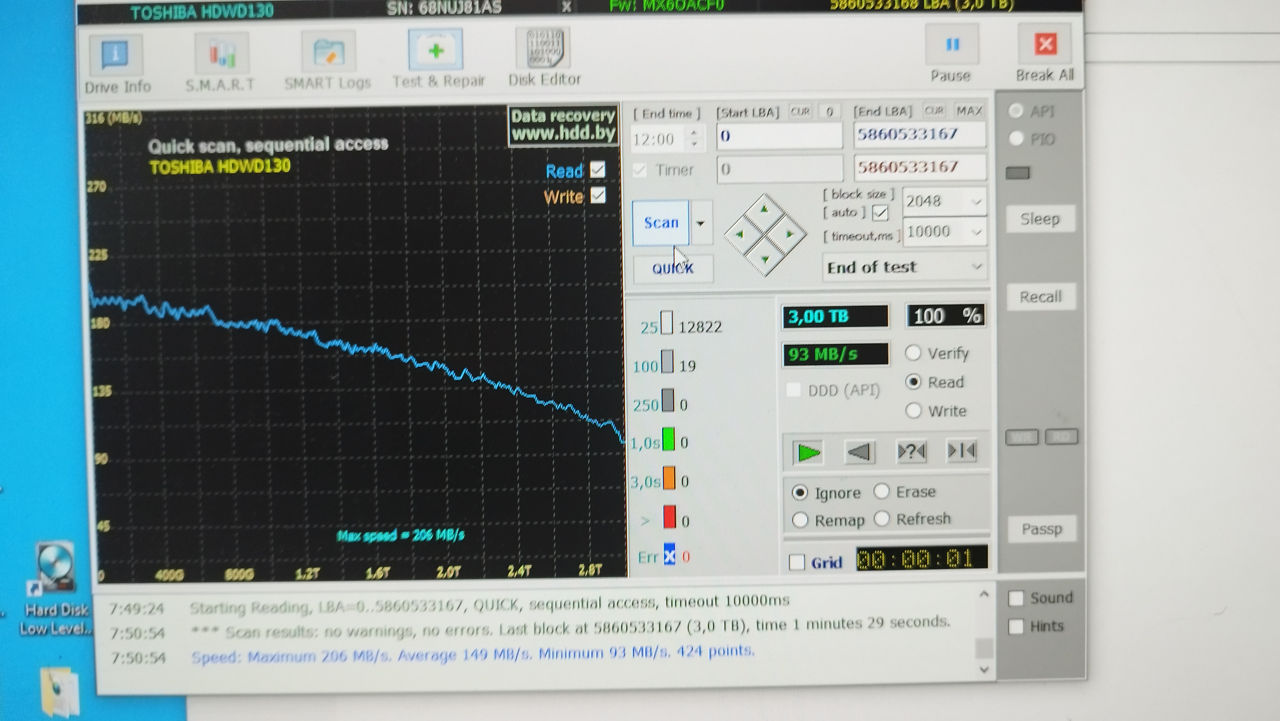
Task: Pause the running scan
Action: pos(951,53)
